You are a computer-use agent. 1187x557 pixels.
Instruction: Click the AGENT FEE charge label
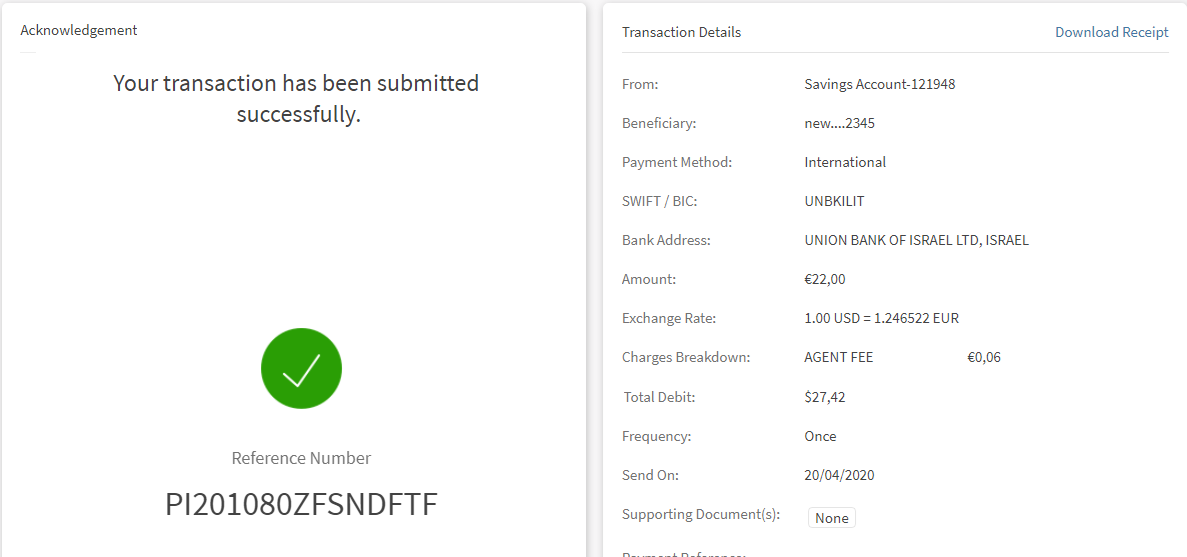click(x=838, y=357)
